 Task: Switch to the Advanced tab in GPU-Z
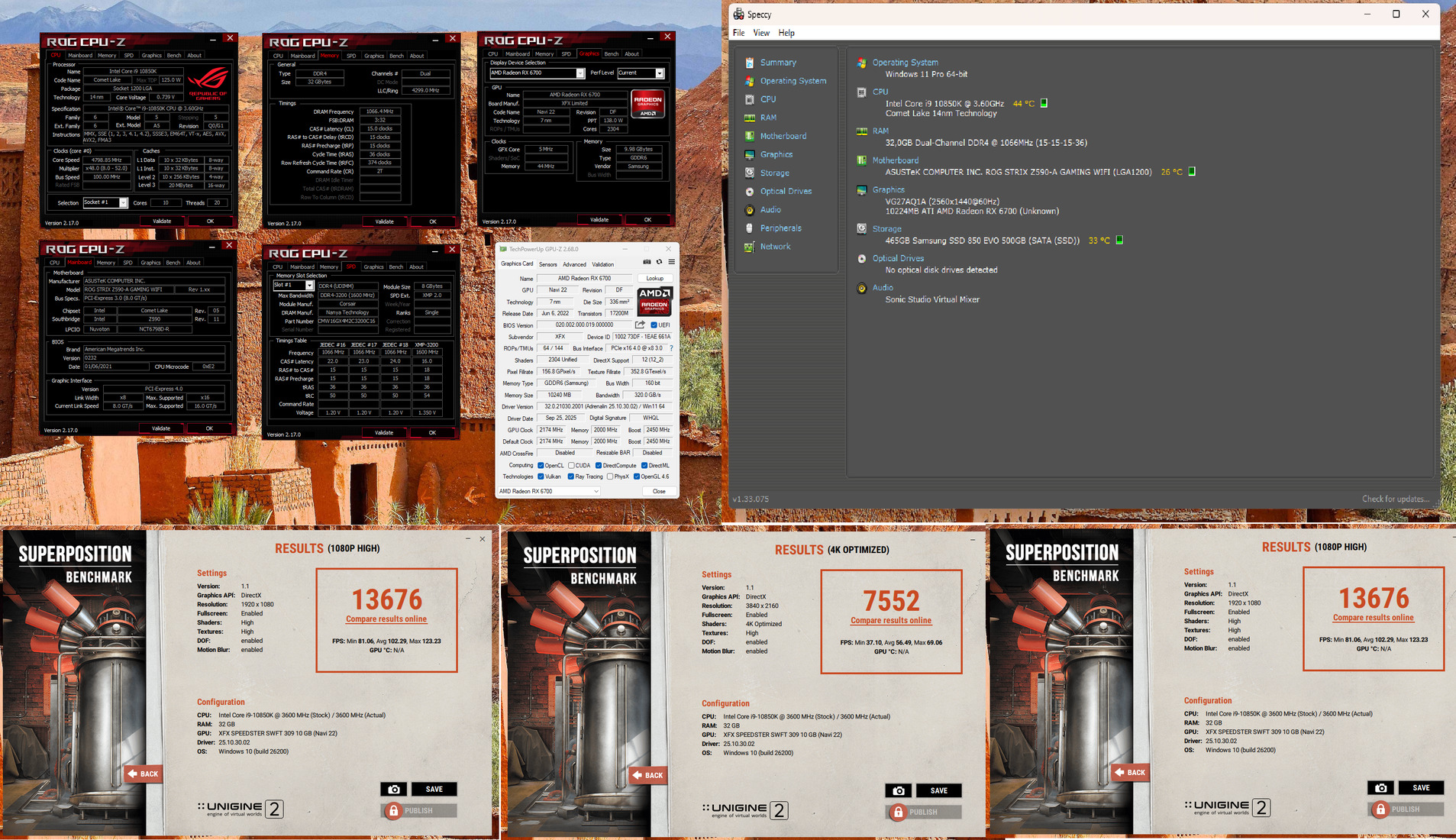[574, 264]
